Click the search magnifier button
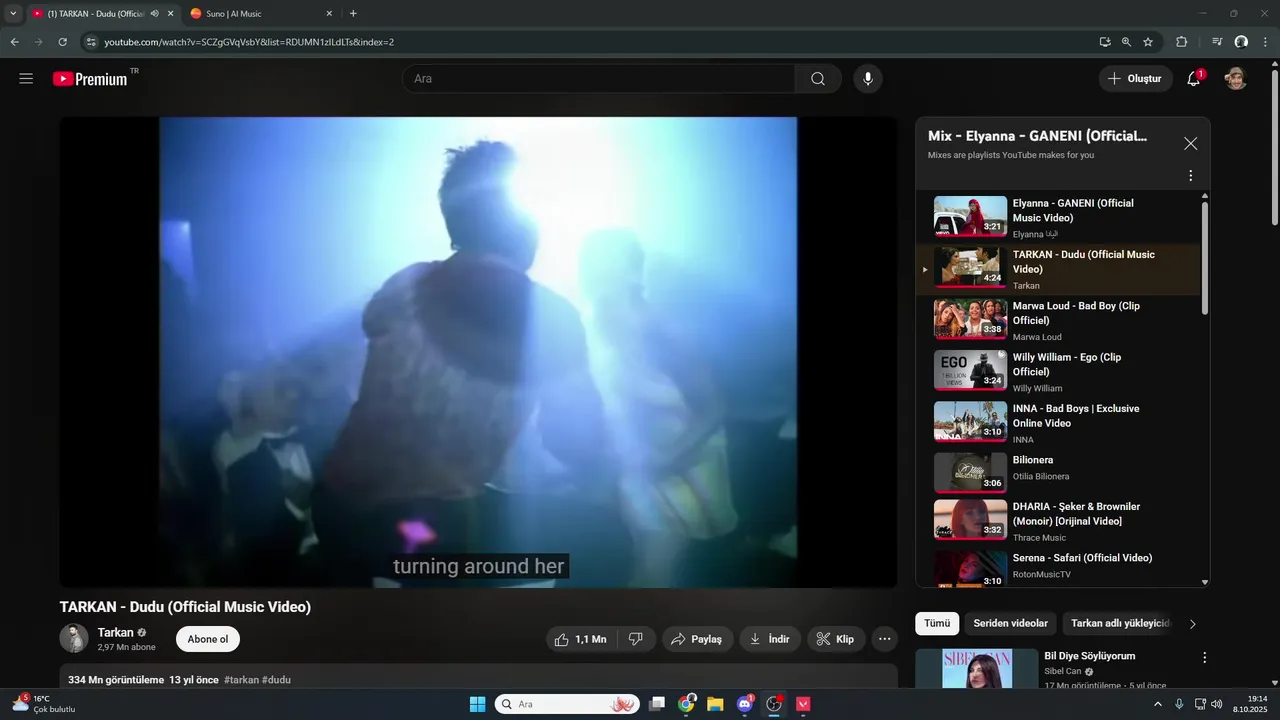The width and height of the screenshot is (1280, 720). 818,79
